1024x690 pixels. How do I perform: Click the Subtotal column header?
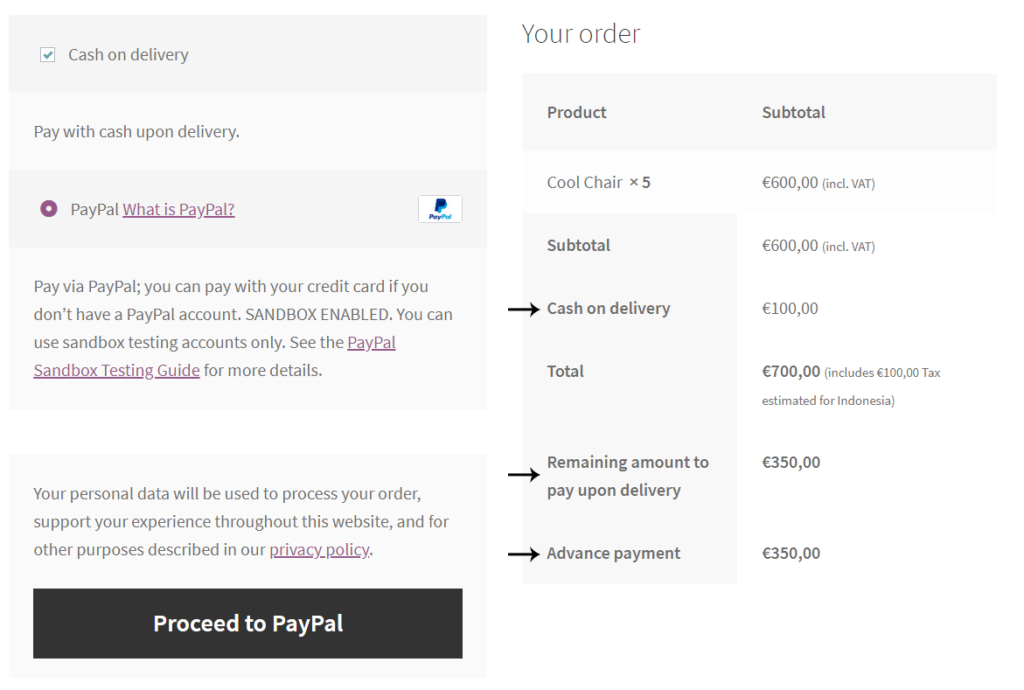point(793,112)
